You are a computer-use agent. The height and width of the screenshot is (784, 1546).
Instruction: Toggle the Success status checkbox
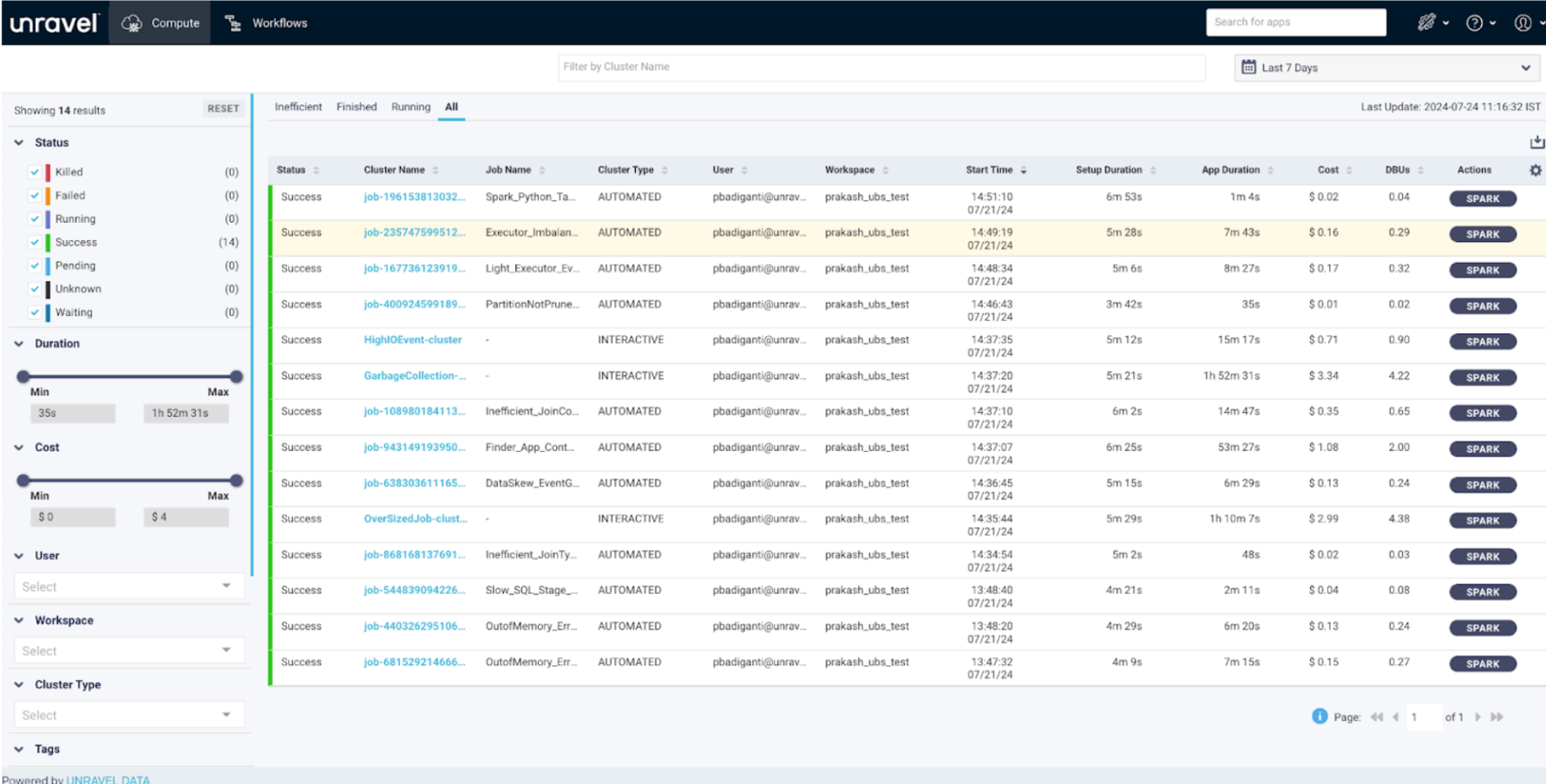coord(35,242)
